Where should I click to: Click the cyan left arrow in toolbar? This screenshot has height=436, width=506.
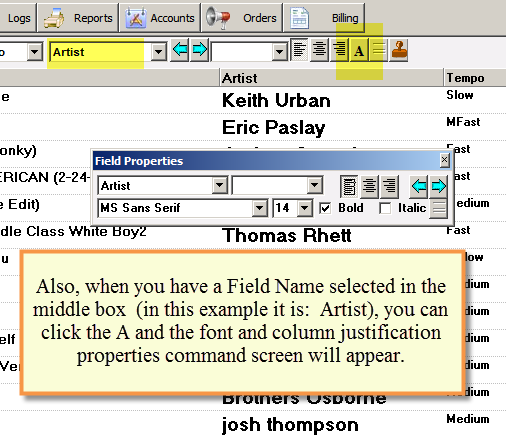click(x=180, y=50)
